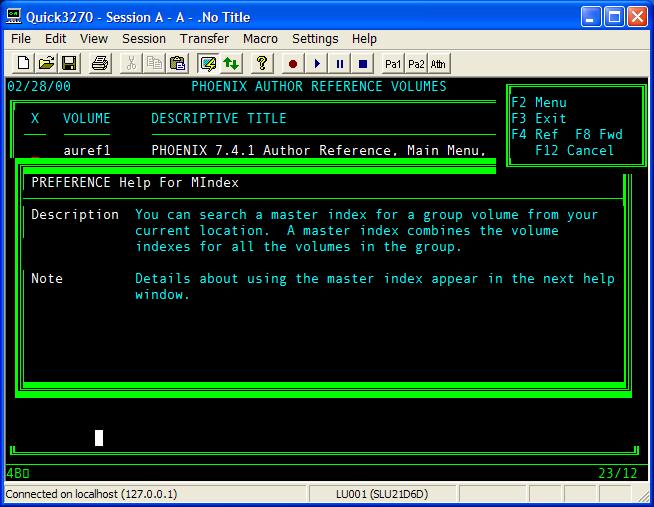654x507 pixels.
Task: Cut selection with scissors icon
Action: pos(131,64)
